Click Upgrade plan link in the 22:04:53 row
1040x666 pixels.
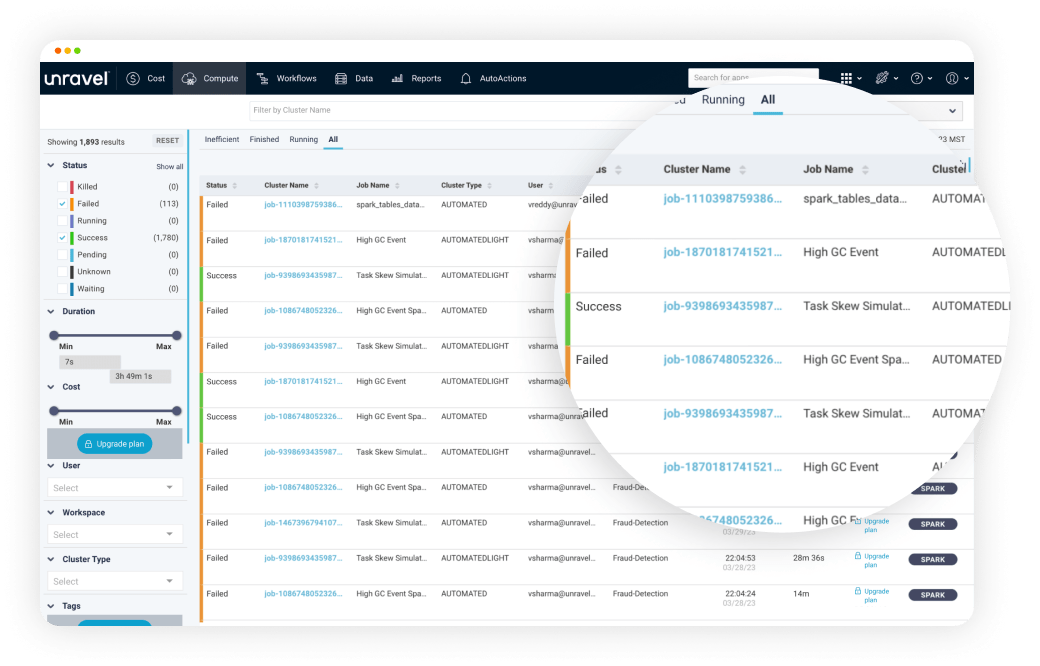click(872, 561)
